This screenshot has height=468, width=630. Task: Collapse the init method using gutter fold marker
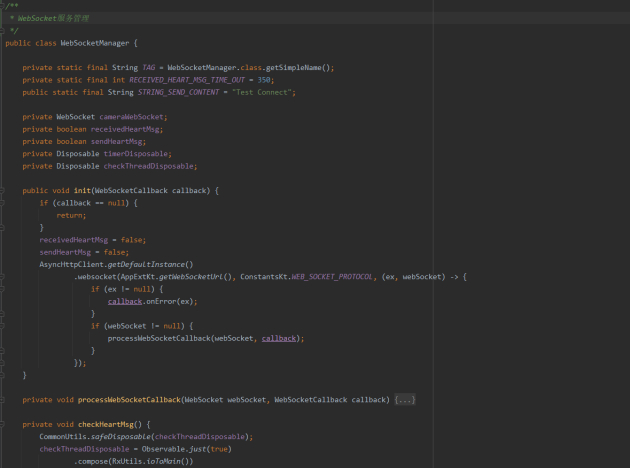(x=5, y=190)
